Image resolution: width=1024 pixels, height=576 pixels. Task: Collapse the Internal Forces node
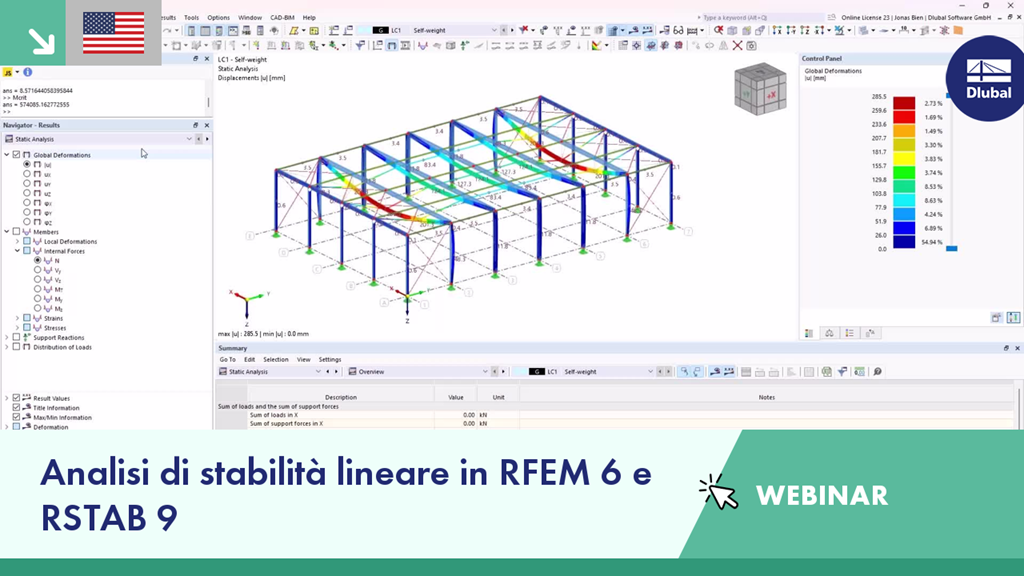pyautogui.click(x=18, y=251)
